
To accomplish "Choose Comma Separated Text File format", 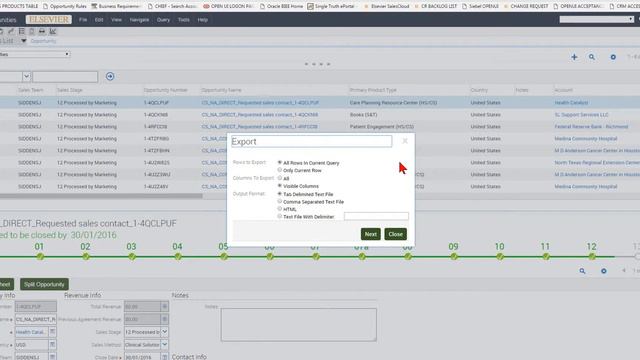I will pos(280,201).
